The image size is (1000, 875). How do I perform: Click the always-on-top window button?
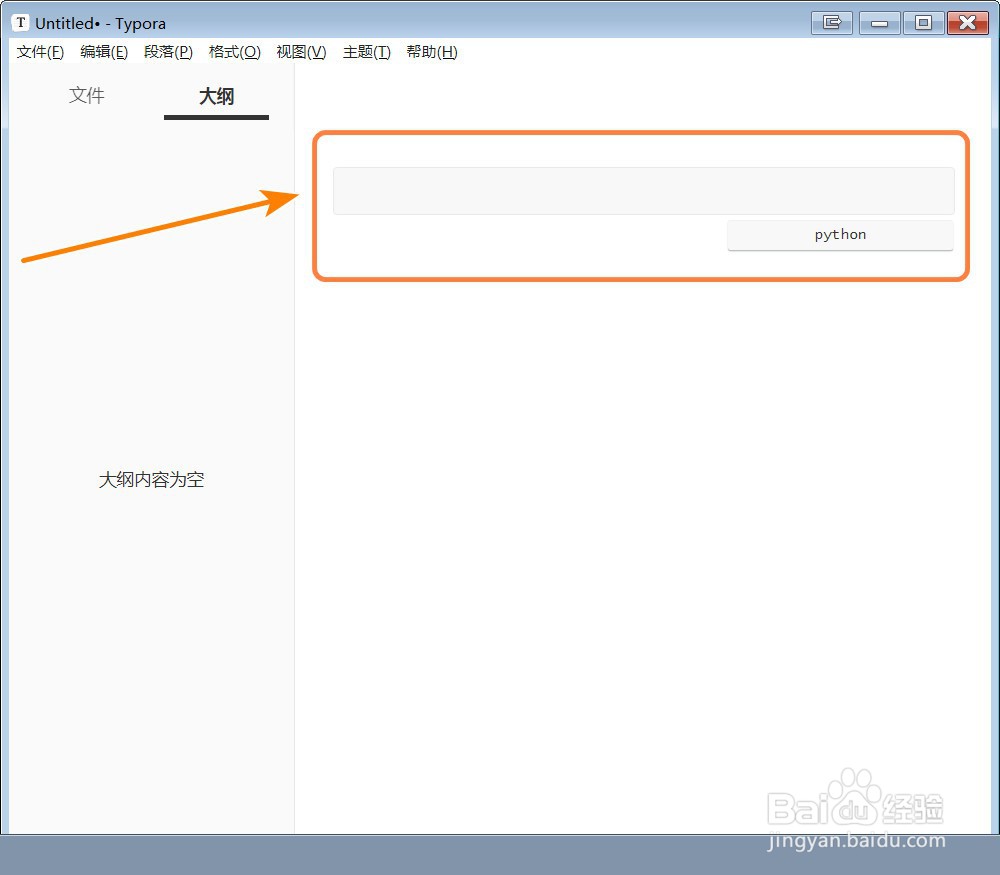pos(832,23)
